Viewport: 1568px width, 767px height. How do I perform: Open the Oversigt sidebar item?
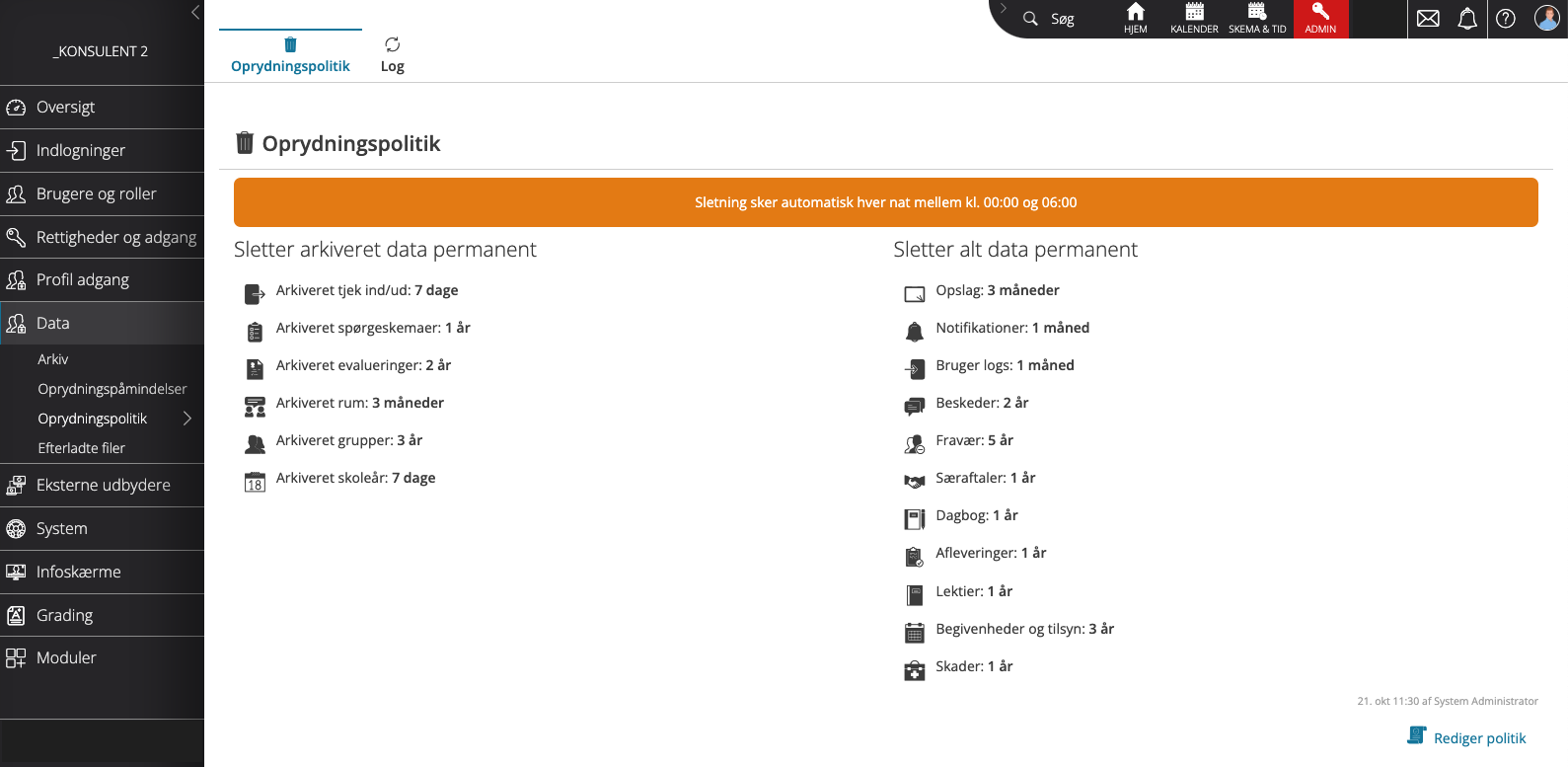(102, 107)
